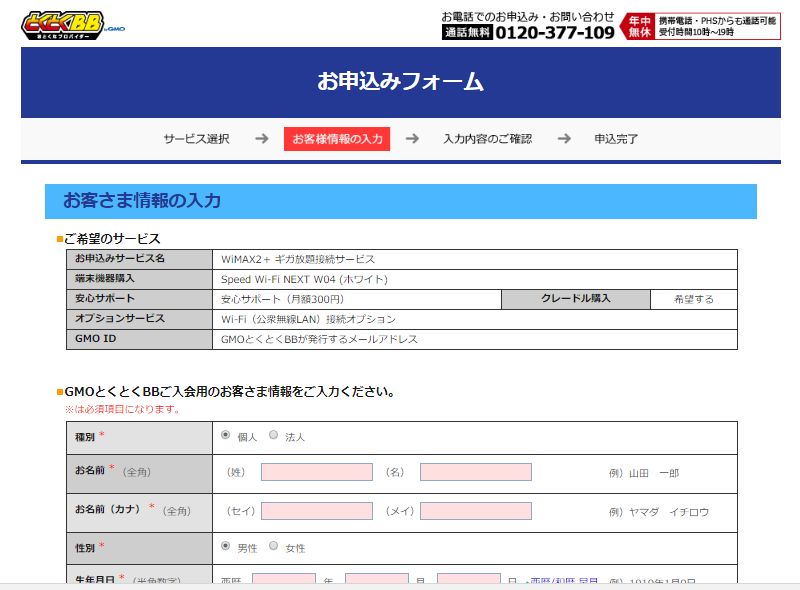The image size is (800, 590).
Task: Click the 通話無料 badge
Action: tap(467, 33)
